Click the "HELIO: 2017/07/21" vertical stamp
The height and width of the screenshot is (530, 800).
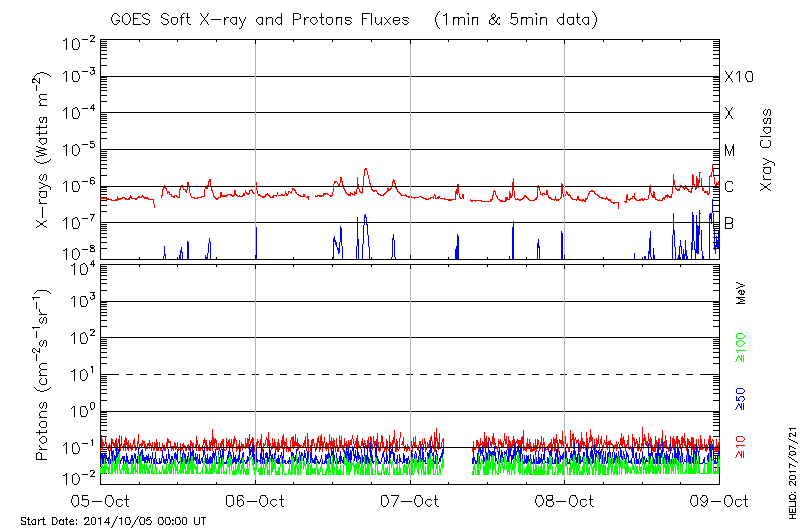tap(790, 468)
